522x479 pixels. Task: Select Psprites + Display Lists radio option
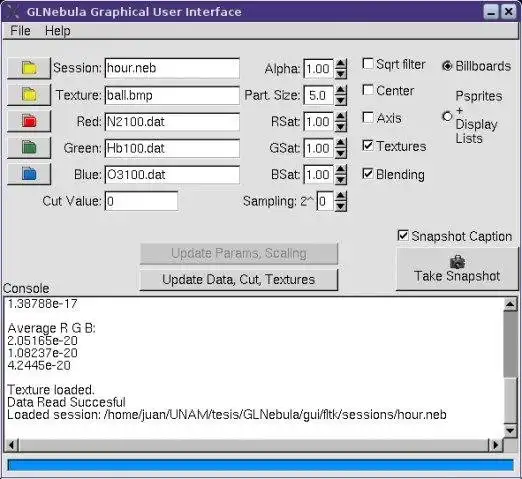(447, 116)
